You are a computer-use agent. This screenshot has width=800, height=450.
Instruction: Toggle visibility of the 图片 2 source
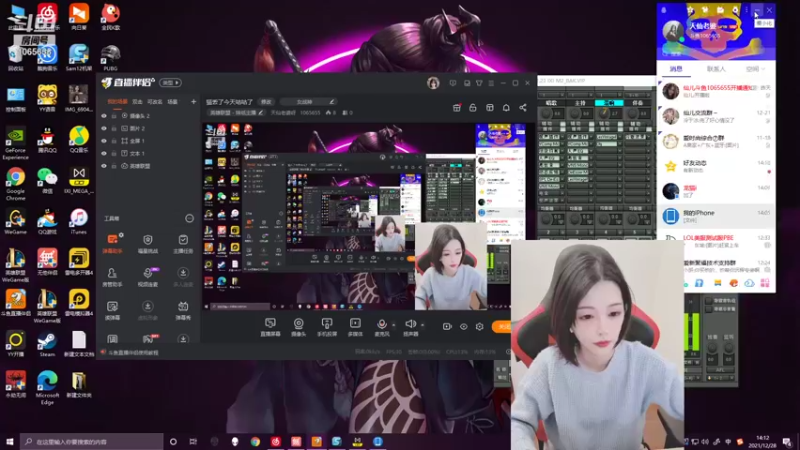[104, 129]
